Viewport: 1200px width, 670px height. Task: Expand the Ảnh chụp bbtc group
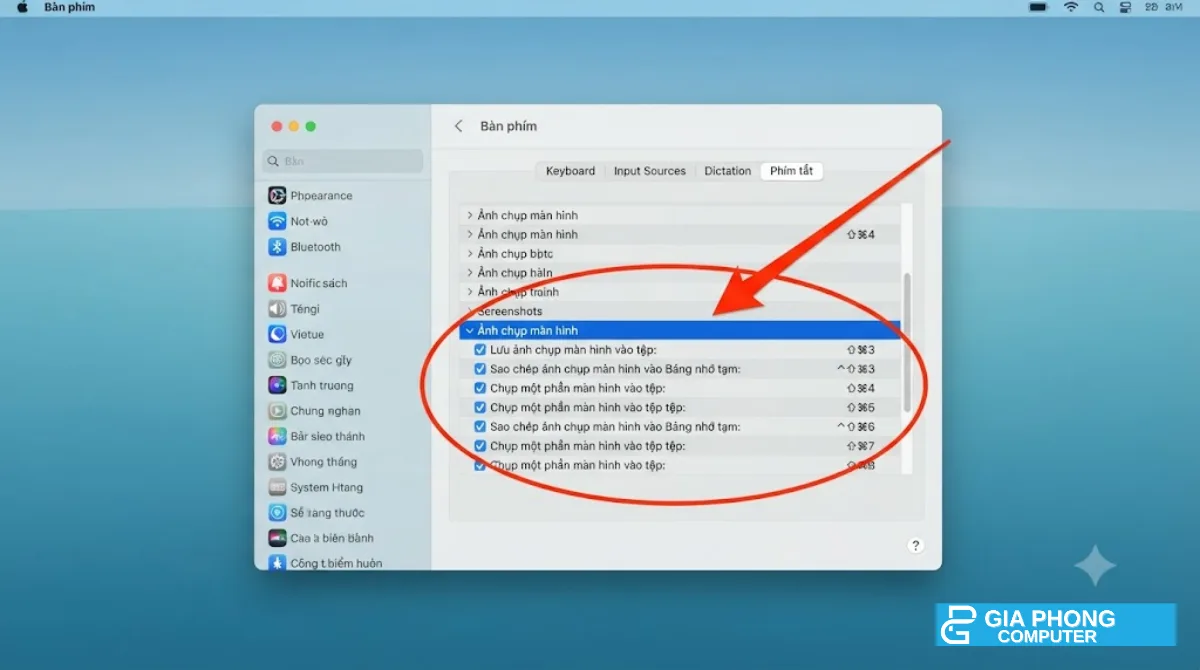click(470, 254)
